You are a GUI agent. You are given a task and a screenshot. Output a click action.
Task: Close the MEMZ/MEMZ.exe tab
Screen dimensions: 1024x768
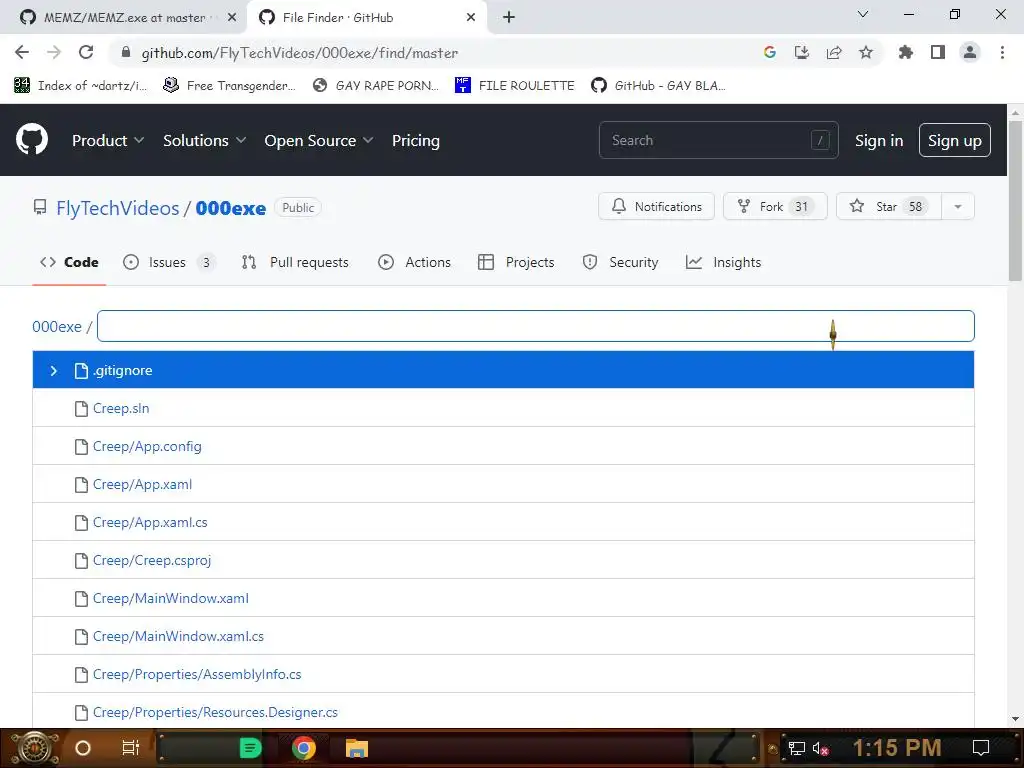click(x=232, y=17)
